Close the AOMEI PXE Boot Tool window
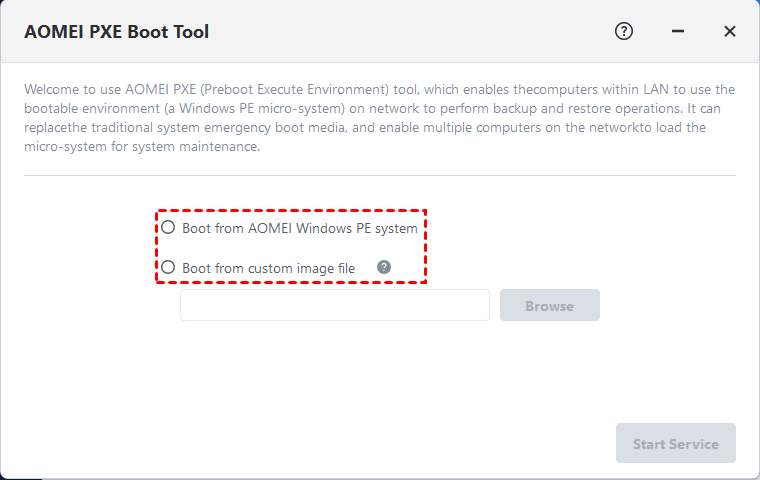This screenshot has width=760, height=480. [x=730, y=31]
